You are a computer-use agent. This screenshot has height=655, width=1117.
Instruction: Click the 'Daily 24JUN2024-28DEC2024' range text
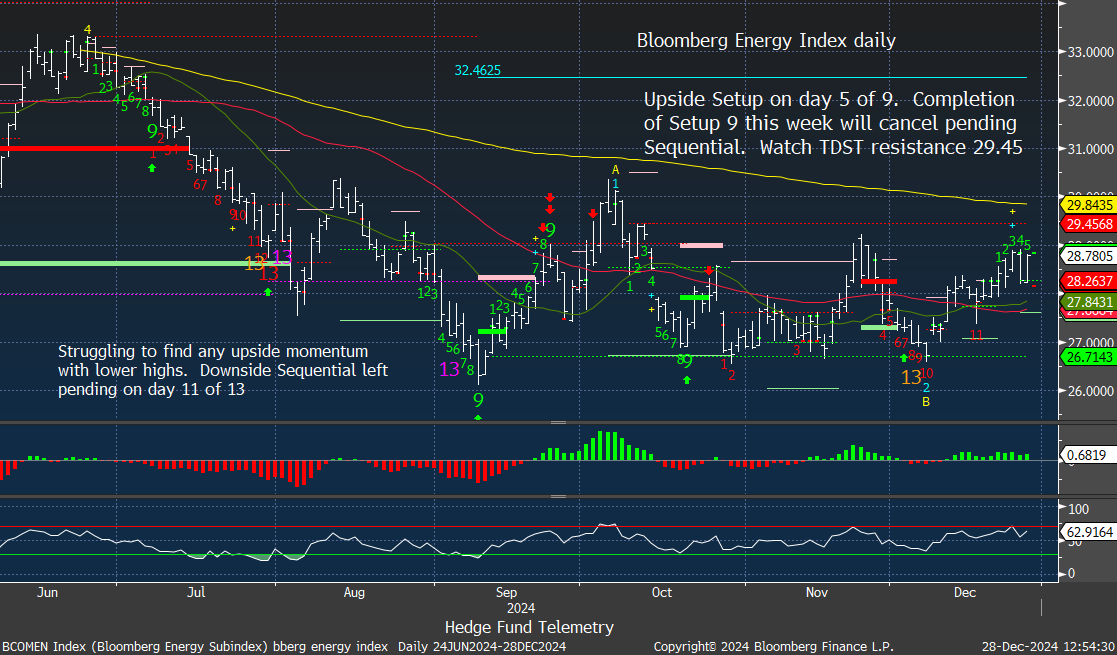[482, 646]
